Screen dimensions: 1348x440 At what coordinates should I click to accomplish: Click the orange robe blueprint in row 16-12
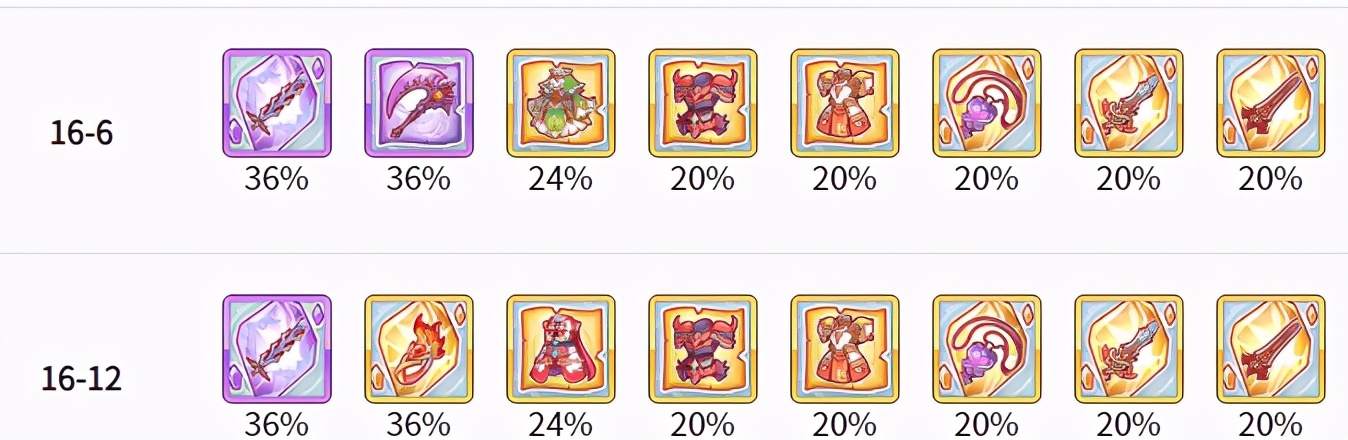click(845, 349)
